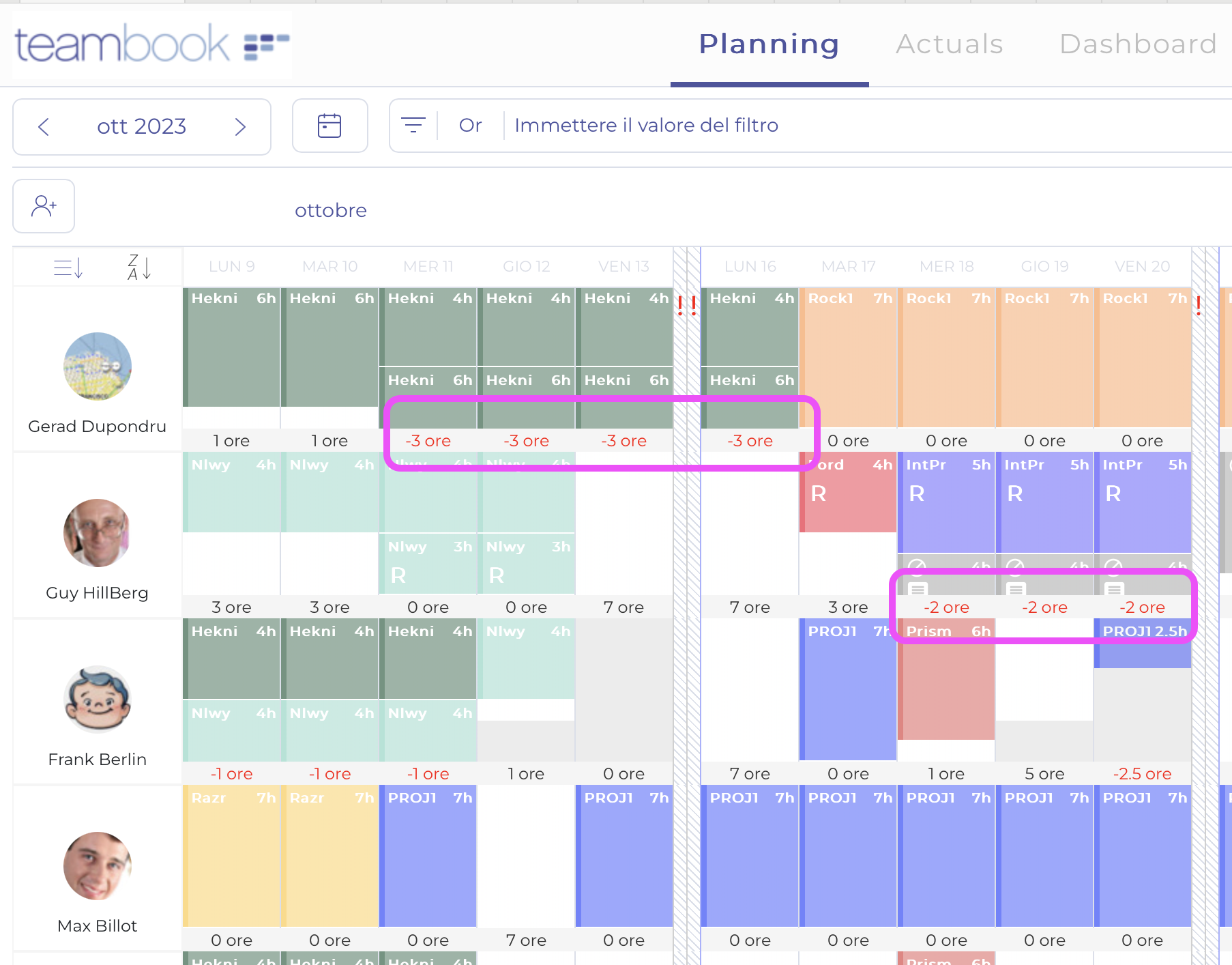1232x965 pixels.
Task: Click the add user icon button
Action: (44, 206)
